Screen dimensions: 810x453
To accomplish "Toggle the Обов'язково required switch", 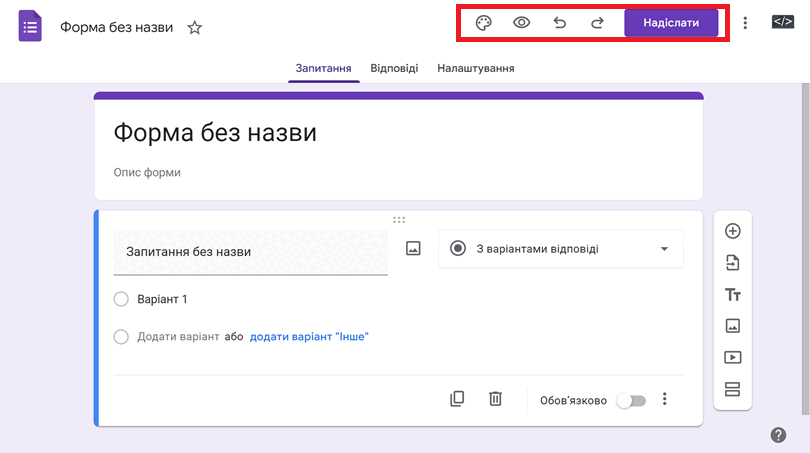I will (x=631, y=401).
